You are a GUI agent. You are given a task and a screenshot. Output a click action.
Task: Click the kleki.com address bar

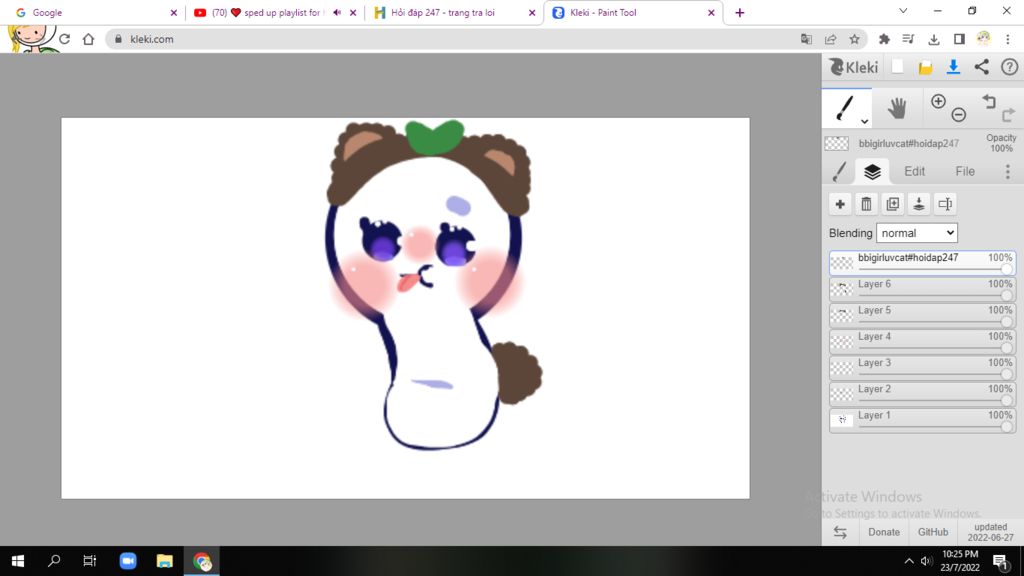pyautogui.click(x=457, y=39)
